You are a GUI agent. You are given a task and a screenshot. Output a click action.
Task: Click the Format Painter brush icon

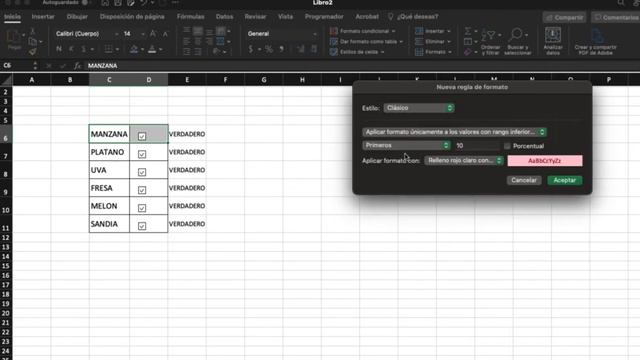click(x=33, y=51)
